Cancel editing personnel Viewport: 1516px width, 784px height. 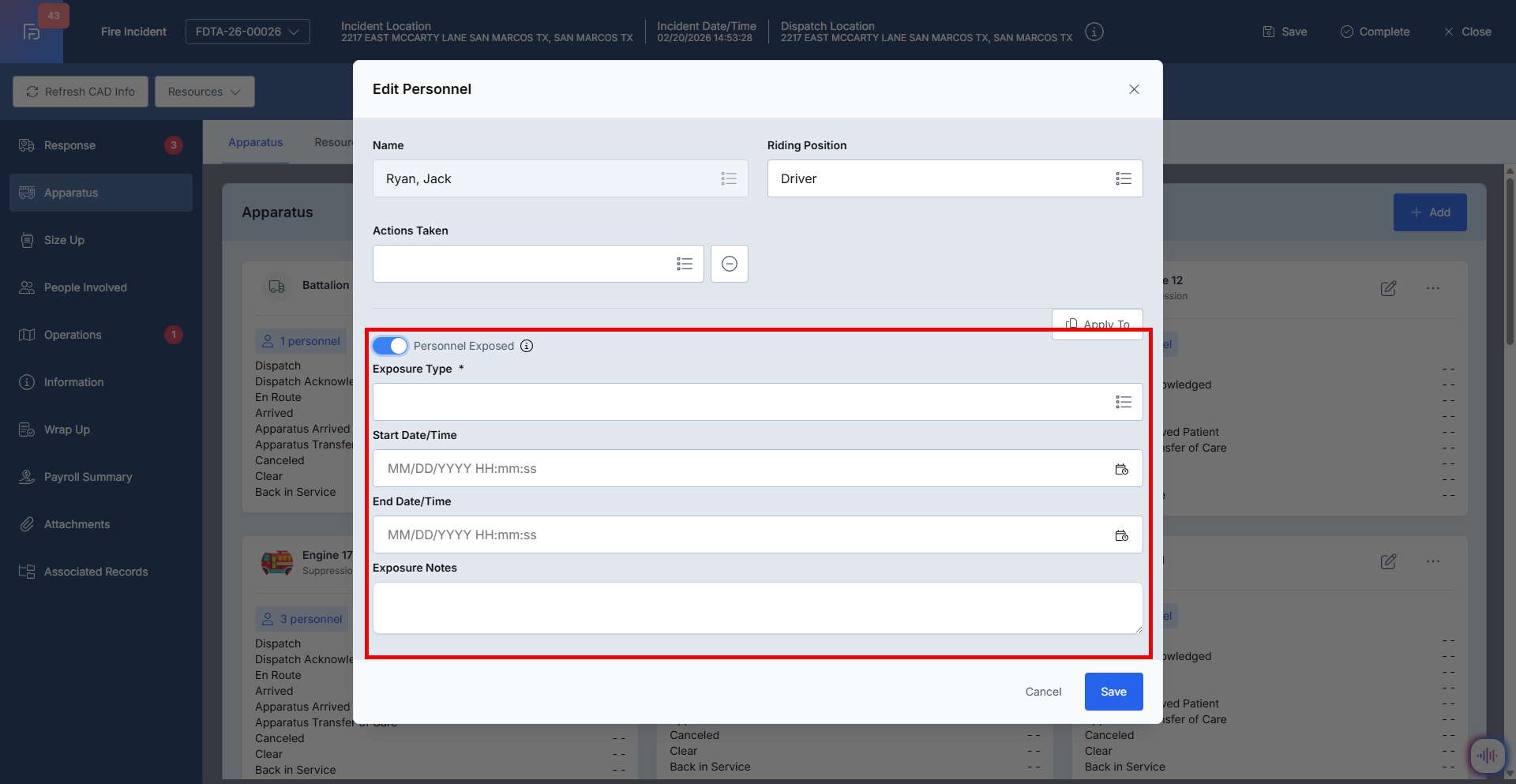point(1043,692)
